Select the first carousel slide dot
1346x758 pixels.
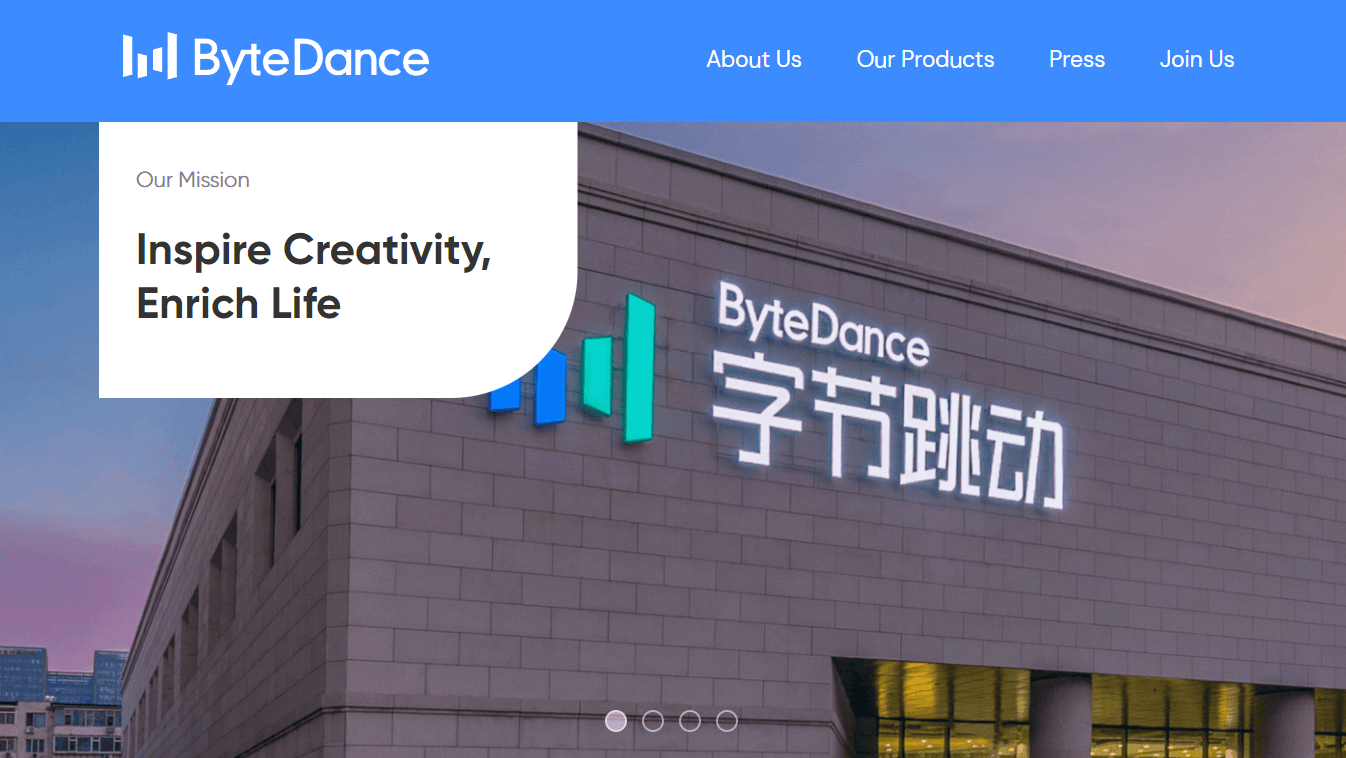(x=616, y=721)
